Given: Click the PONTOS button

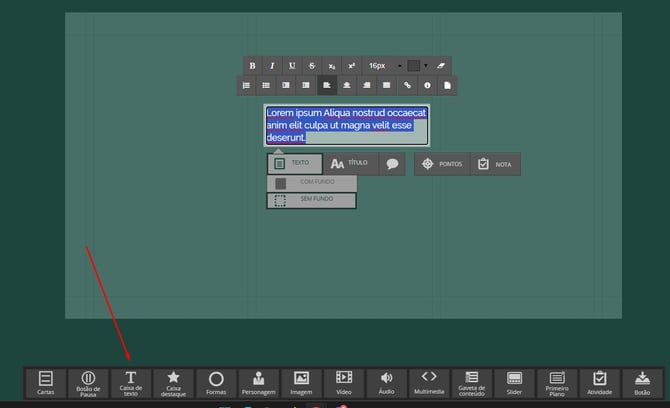Looking at the screenshot, I should [x=441, y=164].
